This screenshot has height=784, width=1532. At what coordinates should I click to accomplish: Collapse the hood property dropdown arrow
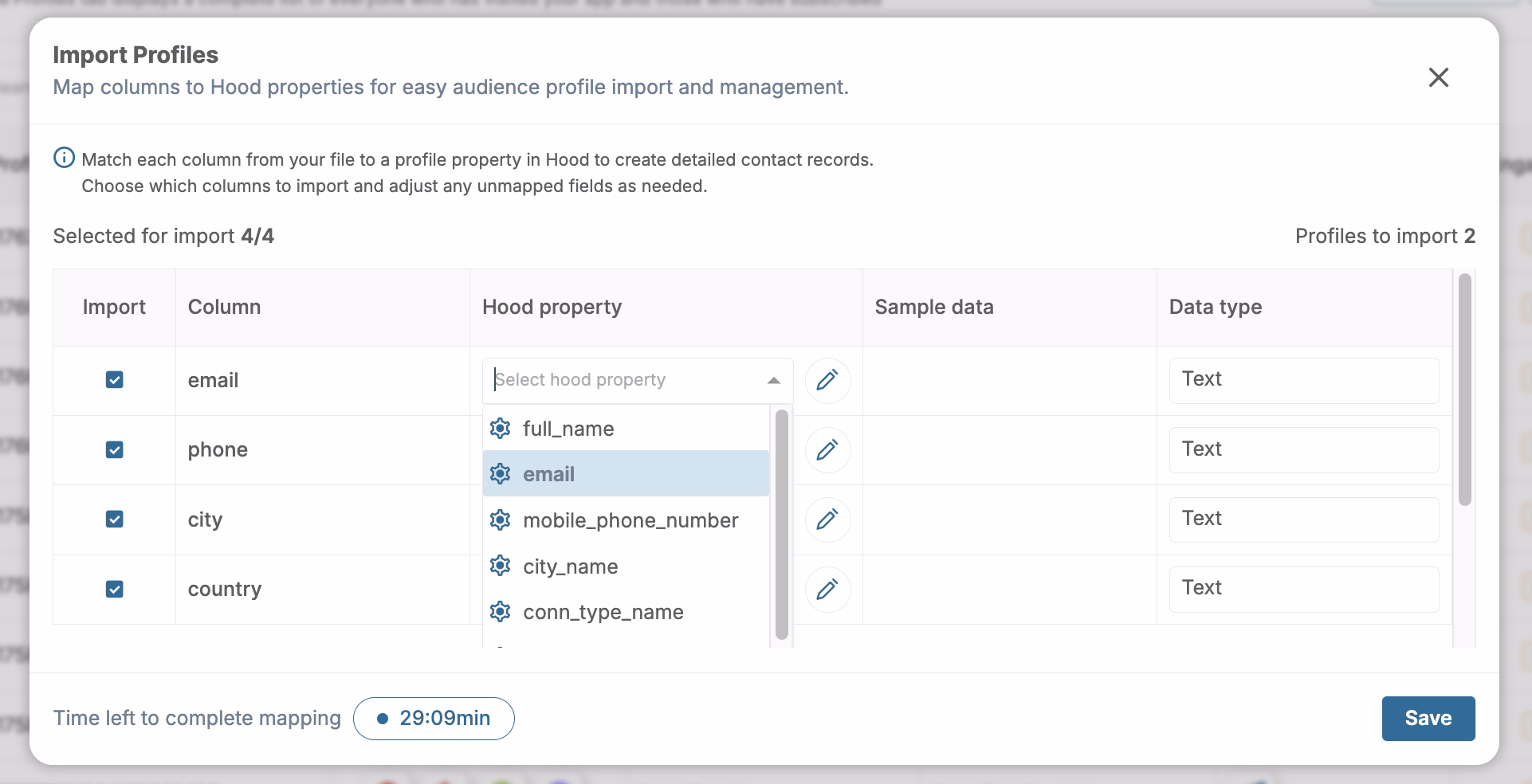(x=773, y=381)
